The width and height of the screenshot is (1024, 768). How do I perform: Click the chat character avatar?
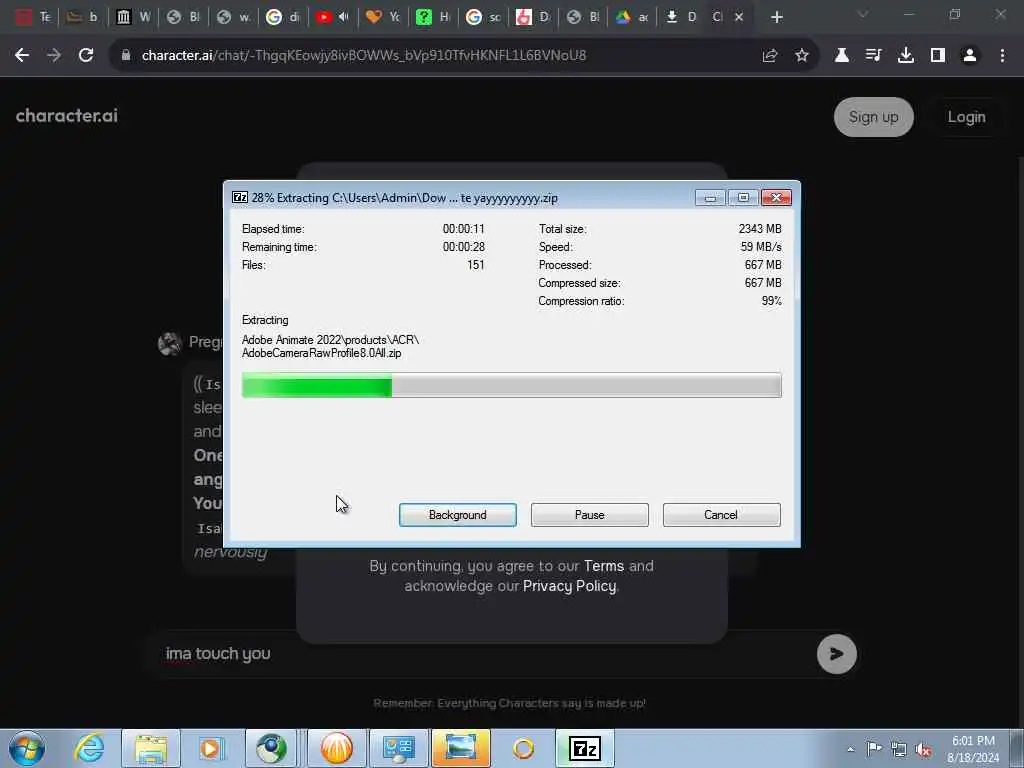170,343
